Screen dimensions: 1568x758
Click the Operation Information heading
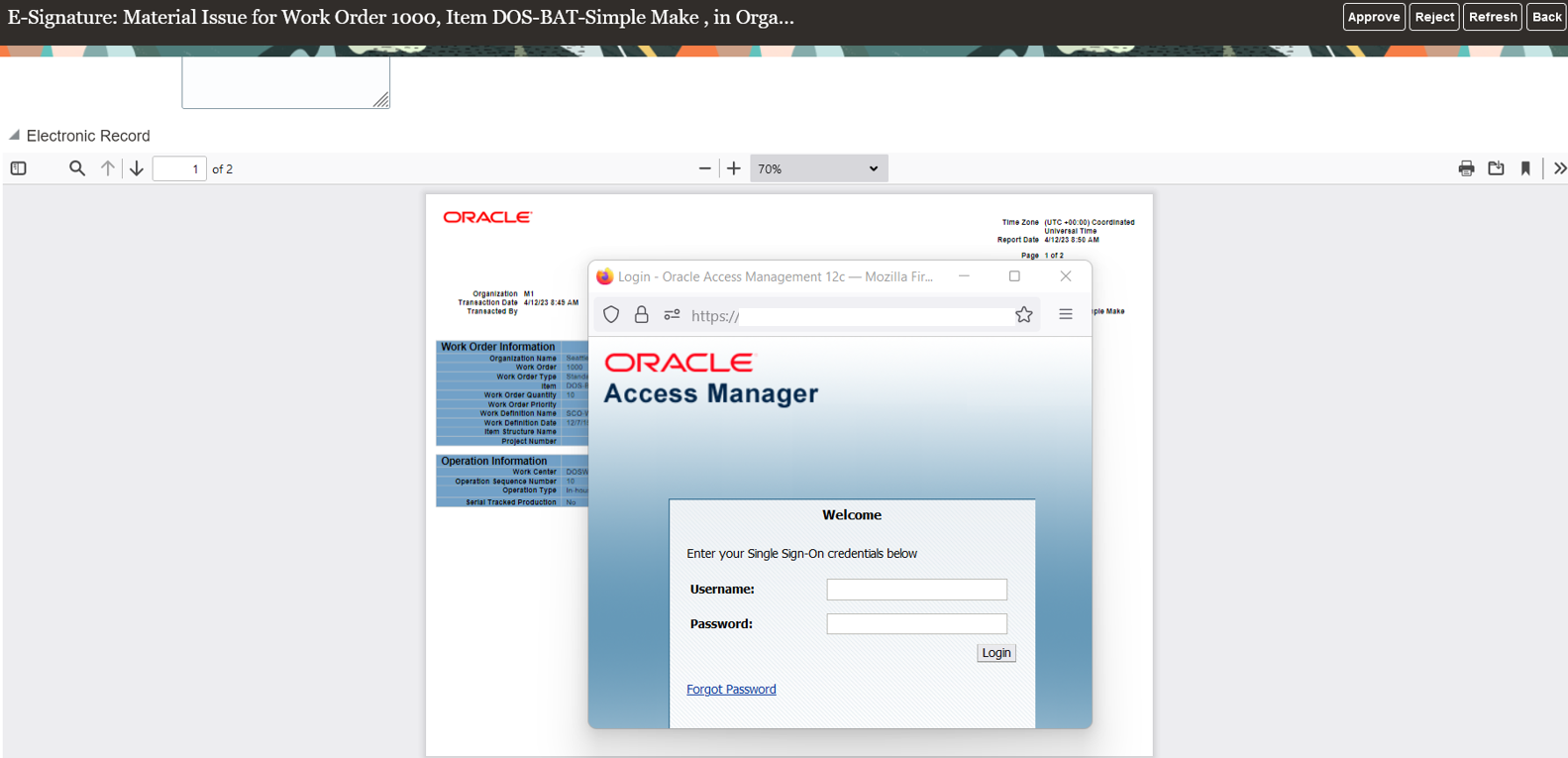493,461
